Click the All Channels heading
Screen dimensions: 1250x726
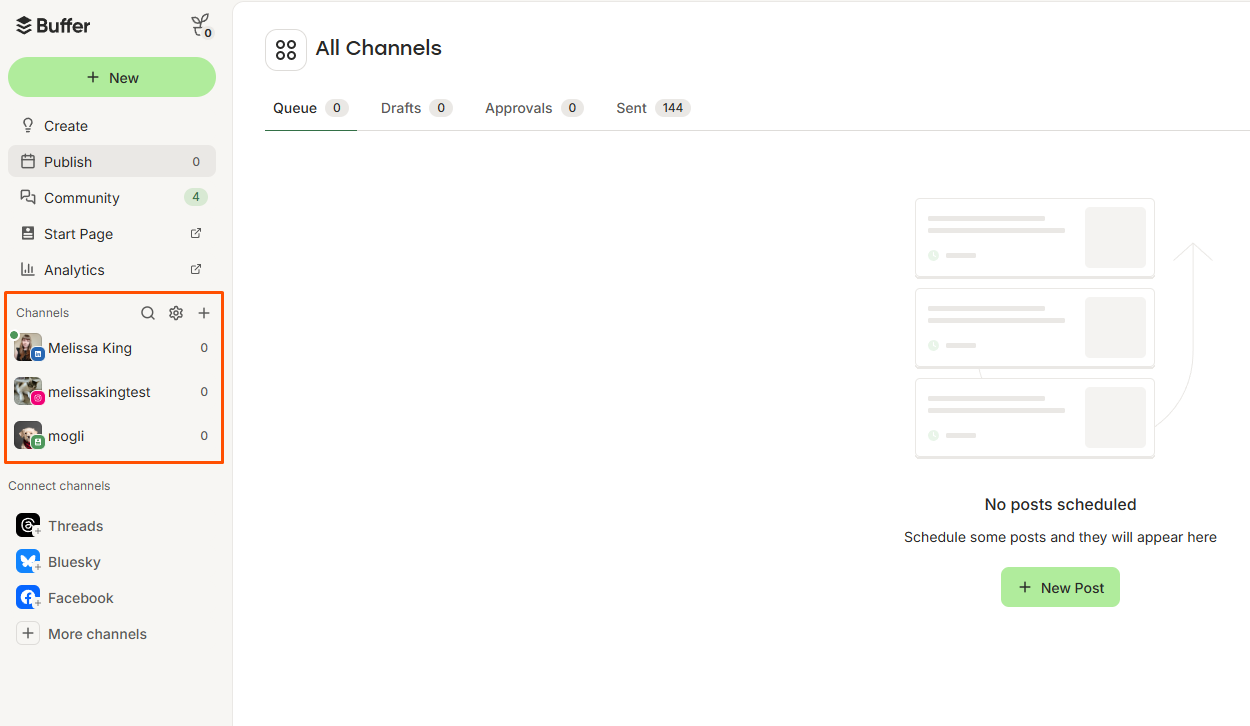point(378,48)
